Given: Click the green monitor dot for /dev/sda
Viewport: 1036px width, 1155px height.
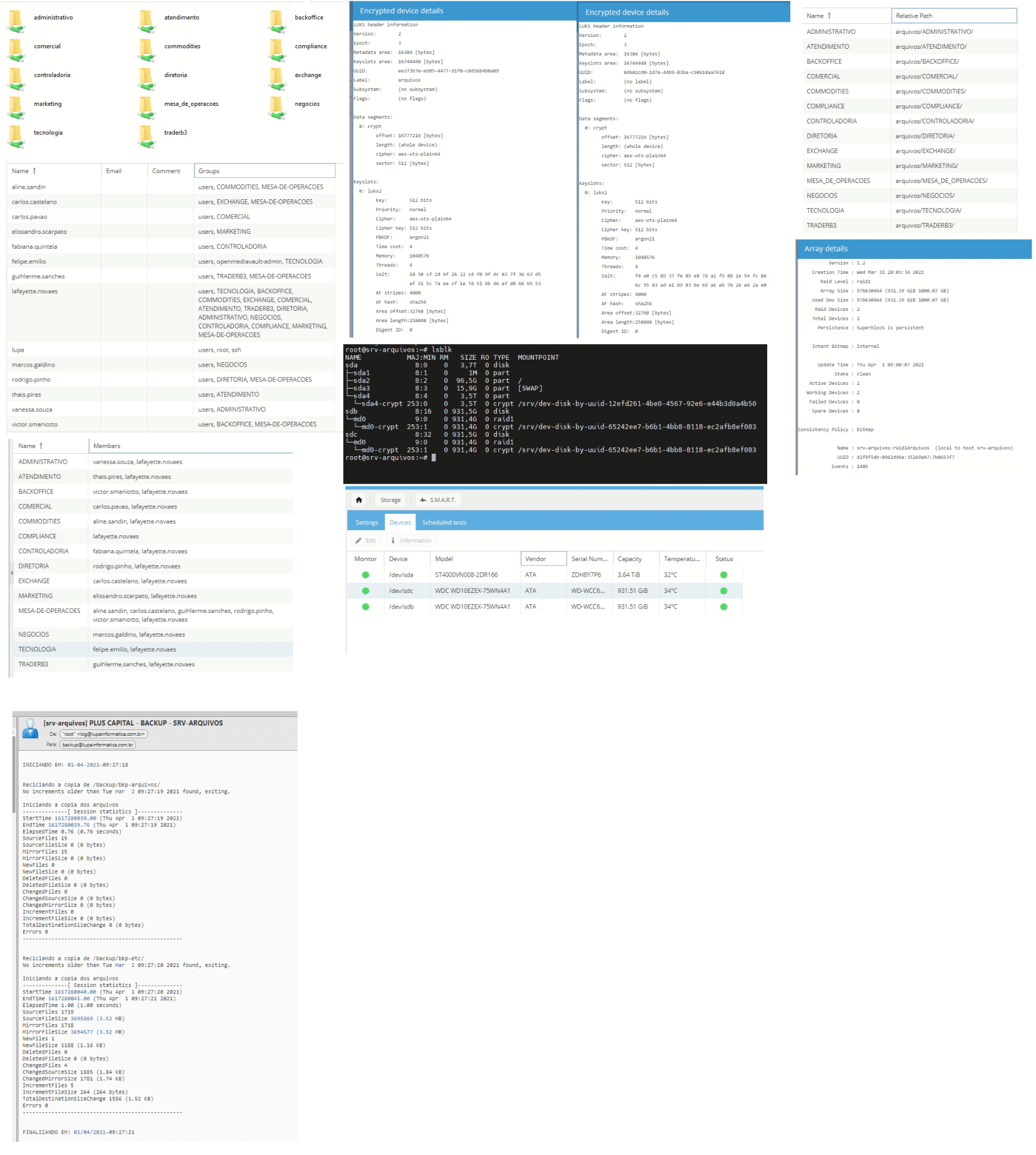Looking at the screenshot, I should click(365, 575).
